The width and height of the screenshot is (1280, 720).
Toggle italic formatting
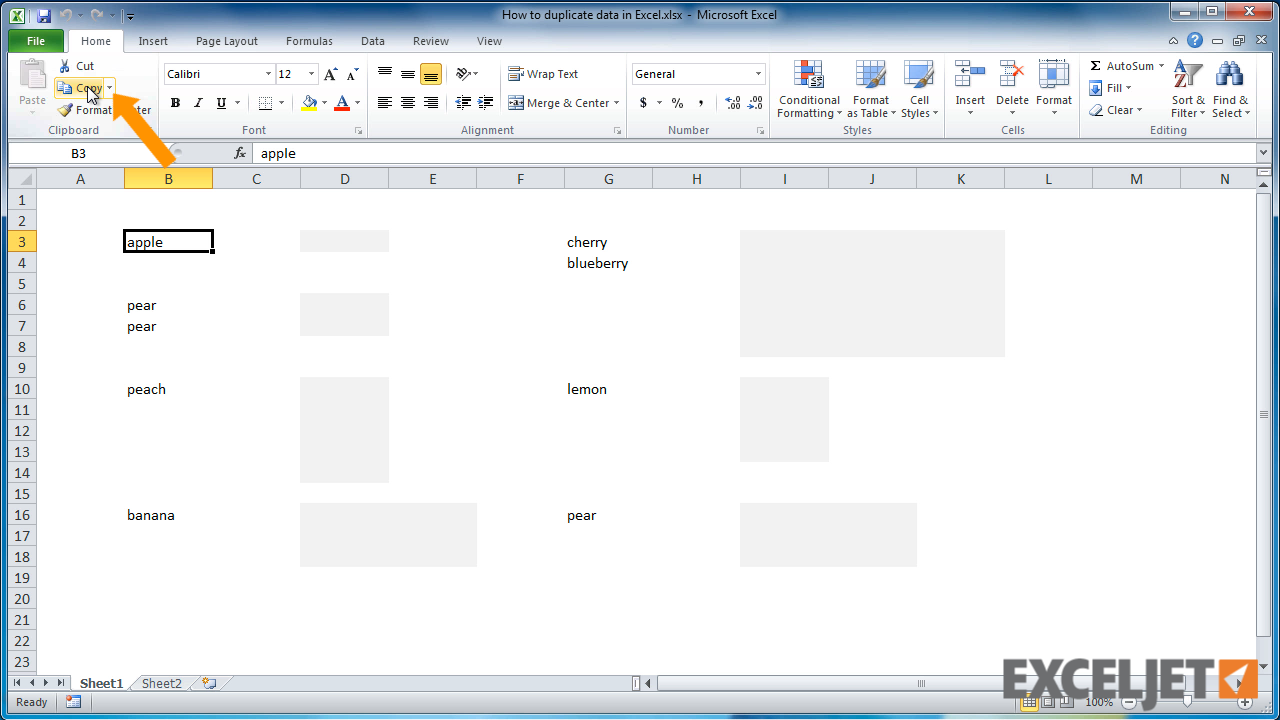[197, 103]
